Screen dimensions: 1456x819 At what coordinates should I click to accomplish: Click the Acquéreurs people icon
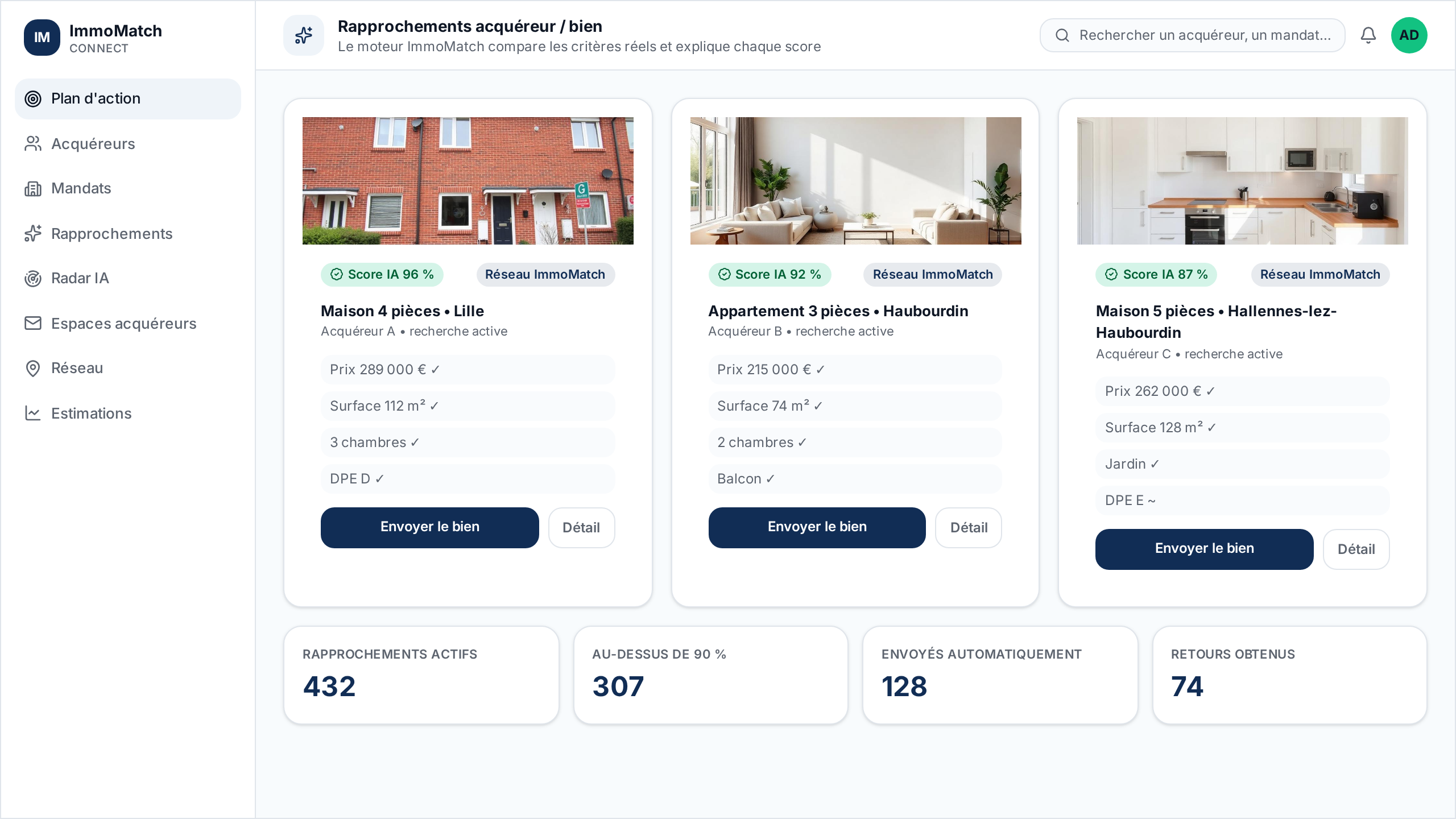click(x=33, y=144)
